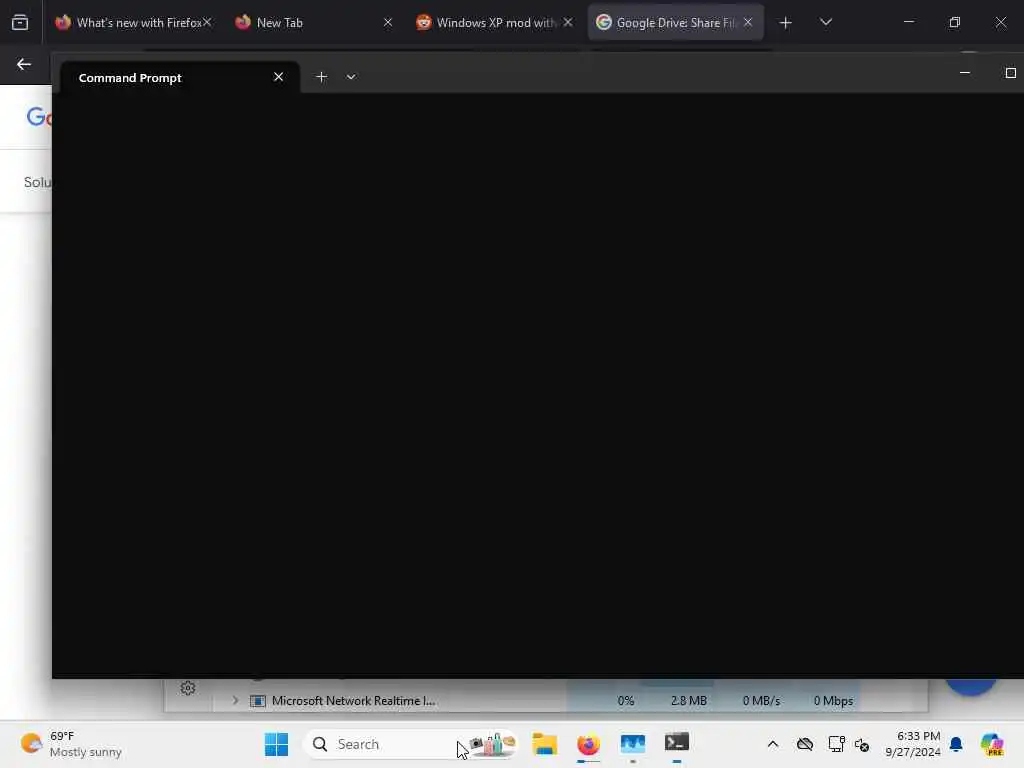The height and width of the screenshot is (768, 1024).
Task: Expand Microsoft Network Realtime process row
Action: click(235, 701)
